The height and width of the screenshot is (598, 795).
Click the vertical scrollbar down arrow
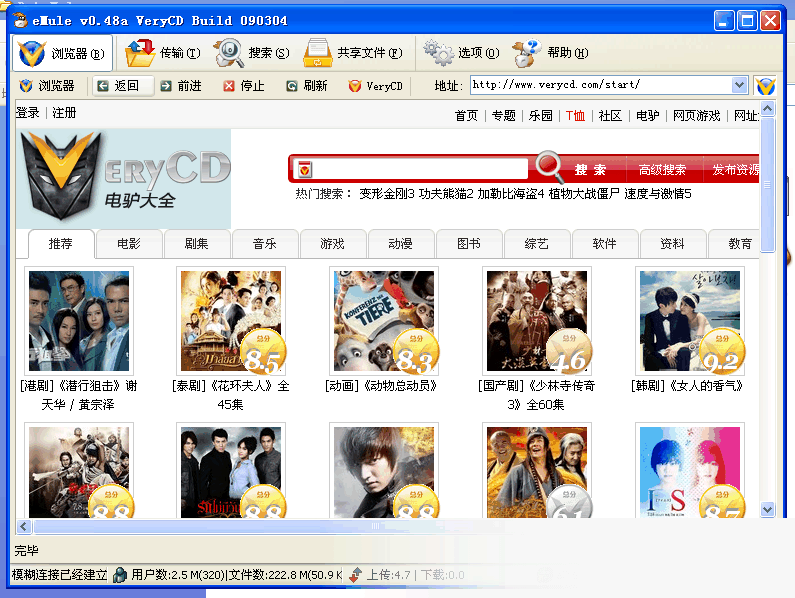(768, 509)
